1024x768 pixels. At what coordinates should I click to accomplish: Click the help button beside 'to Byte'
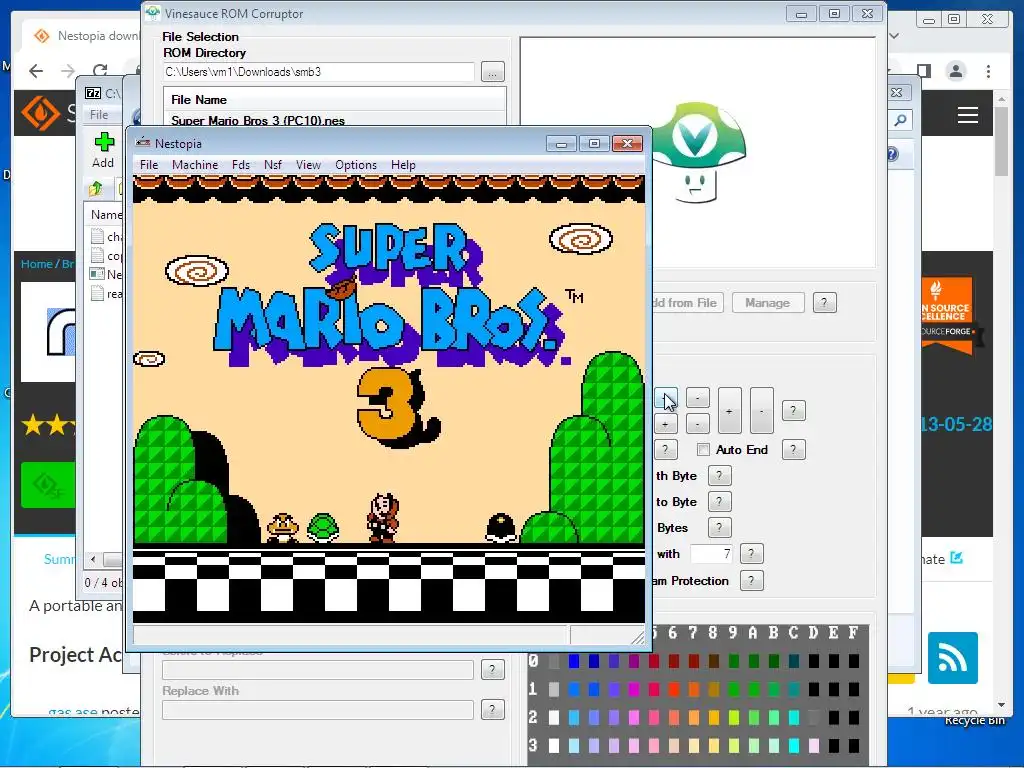[719, 502]
